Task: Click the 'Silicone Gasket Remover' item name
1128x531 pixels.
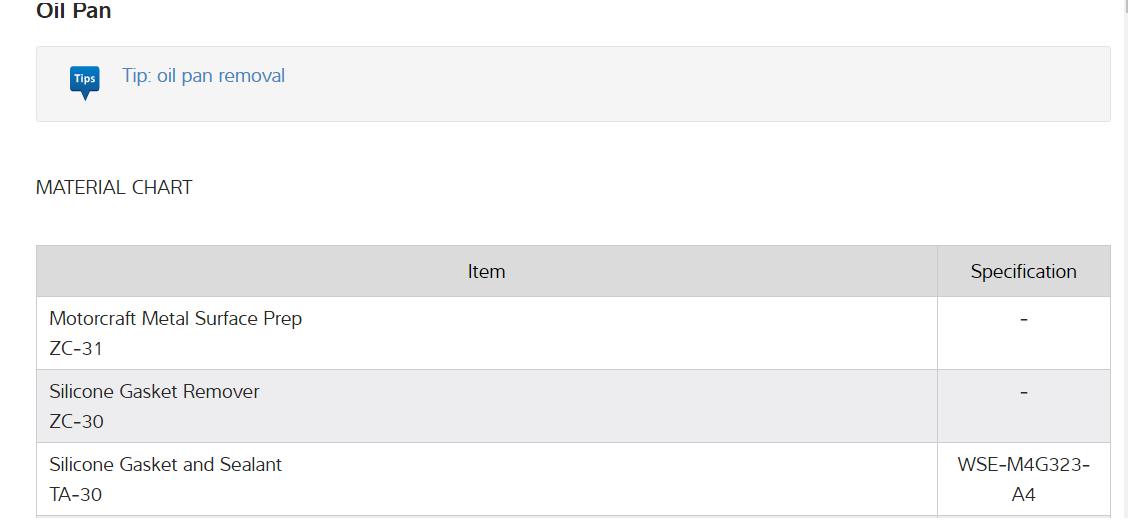Action: pos(154,392)
